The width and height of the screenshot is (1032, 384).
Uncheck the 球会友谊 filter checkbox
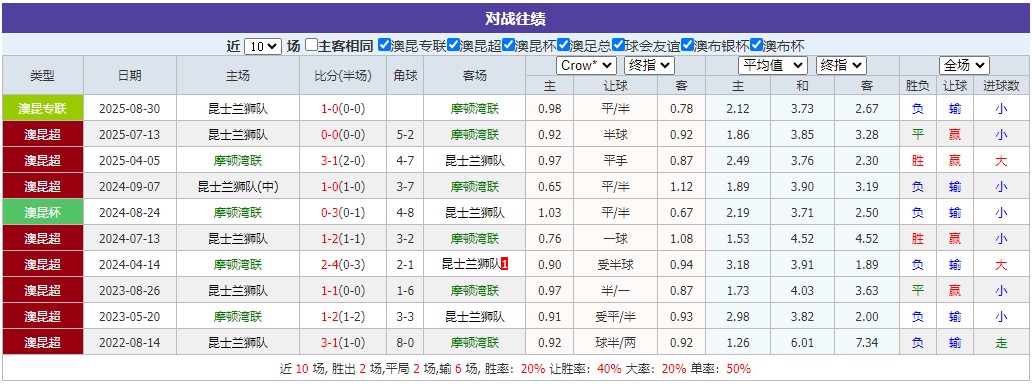(x=618, y=45)
